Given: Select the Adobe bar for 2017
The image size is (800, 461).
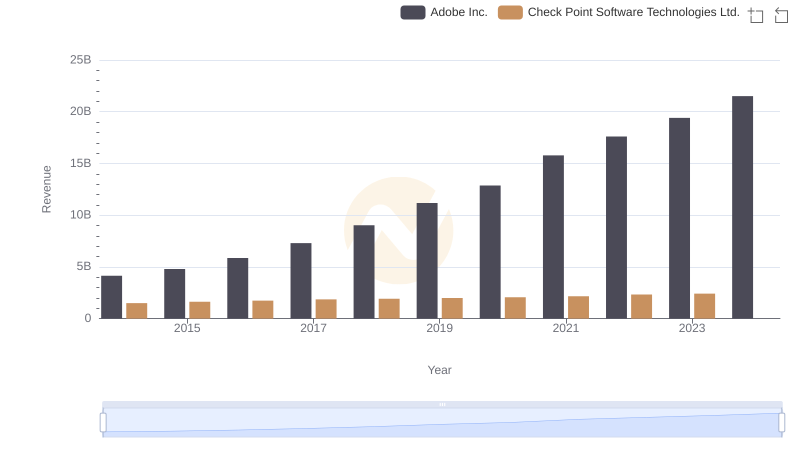Looking at the screenshot, I should click(x=301, y=280).
